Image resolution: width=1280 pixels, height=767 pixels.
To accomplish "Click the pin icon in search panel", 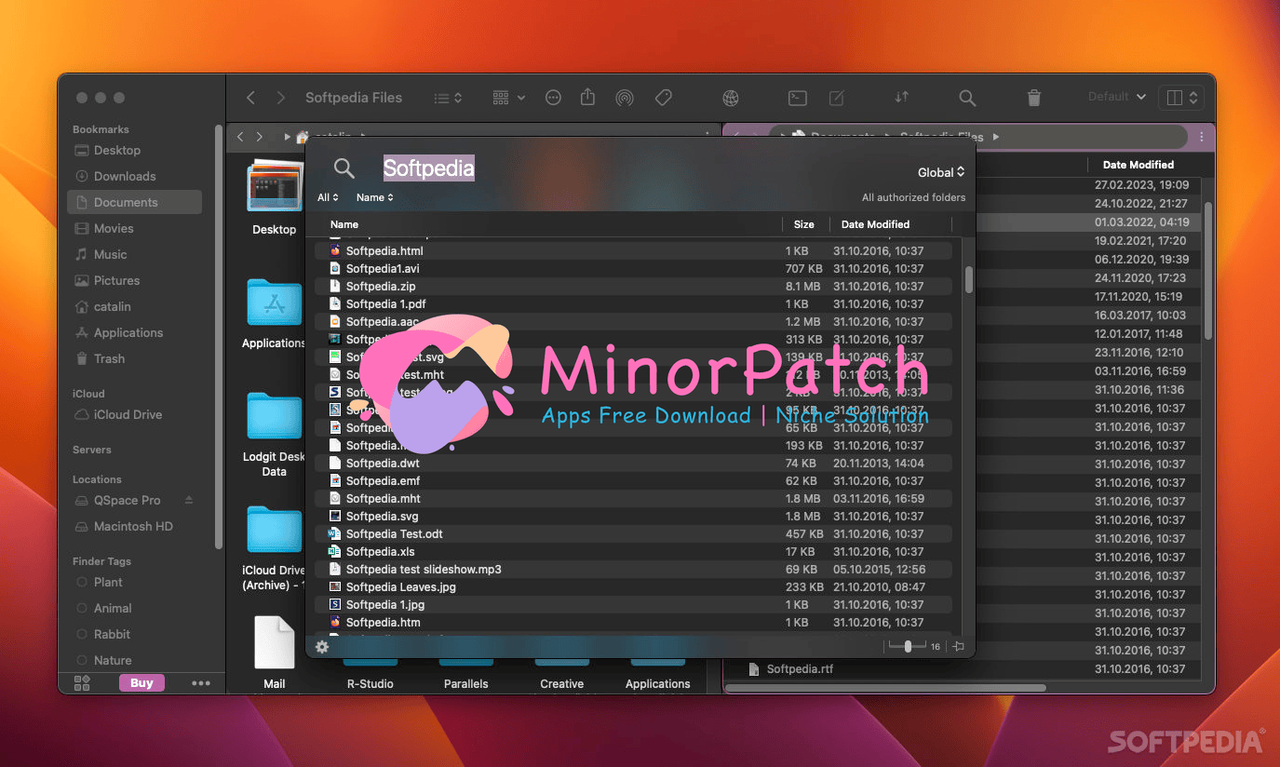I will click(x=958, y=647).
